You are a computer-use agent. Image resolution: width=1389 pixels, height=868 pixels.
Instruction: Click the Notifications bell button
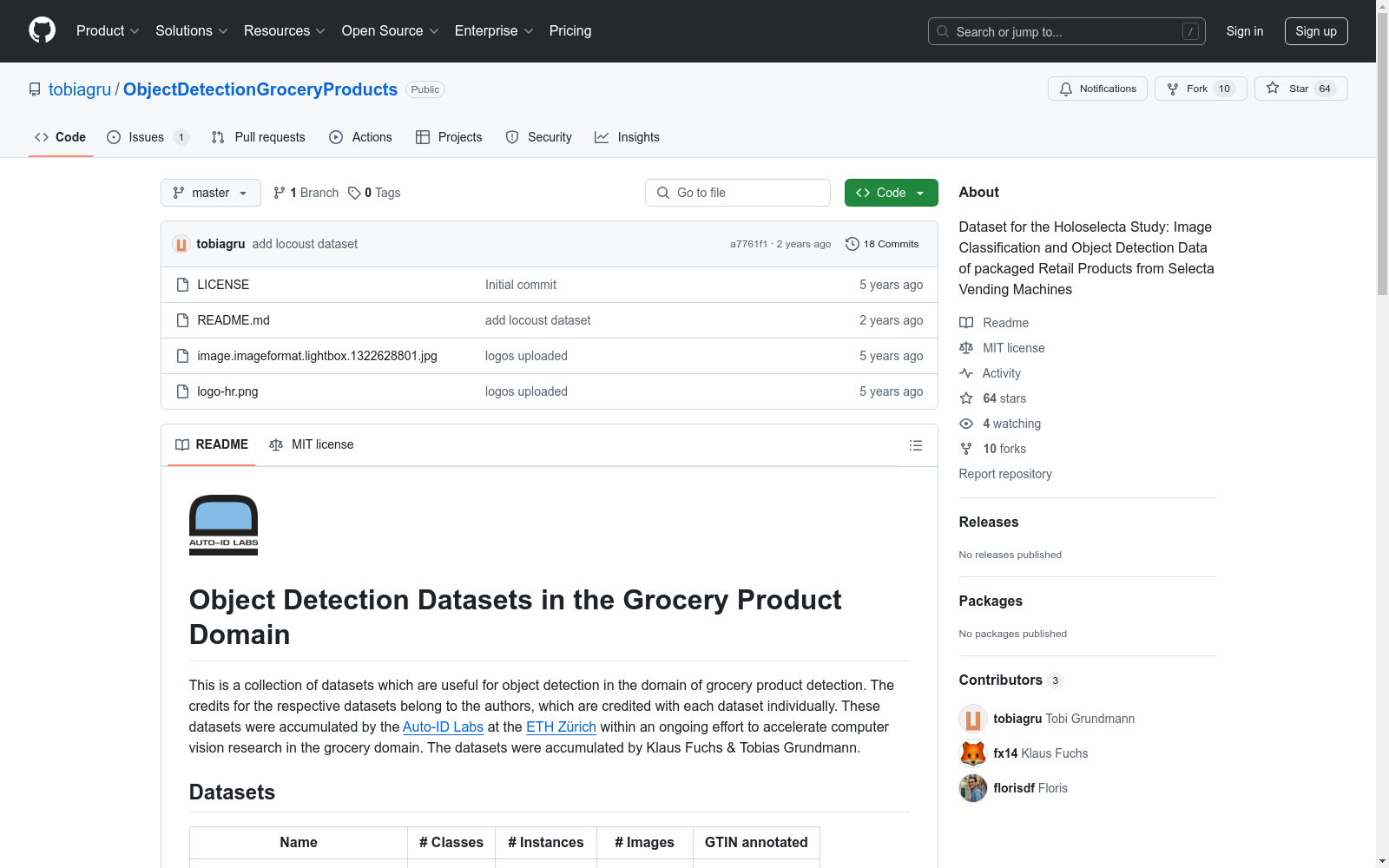tap(1098, 89)
